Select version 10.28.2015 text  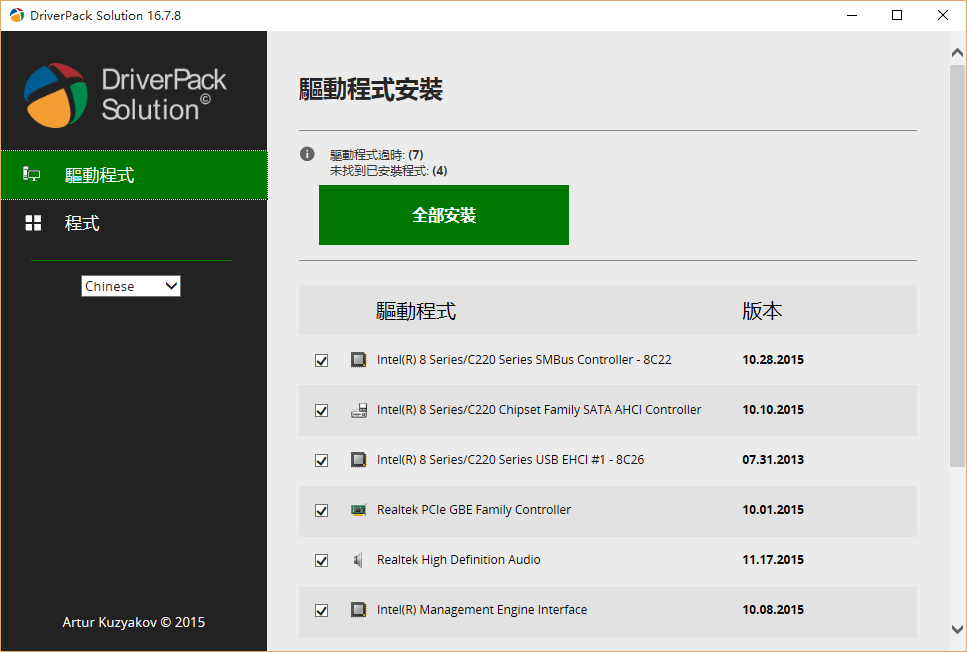point(773,360)
